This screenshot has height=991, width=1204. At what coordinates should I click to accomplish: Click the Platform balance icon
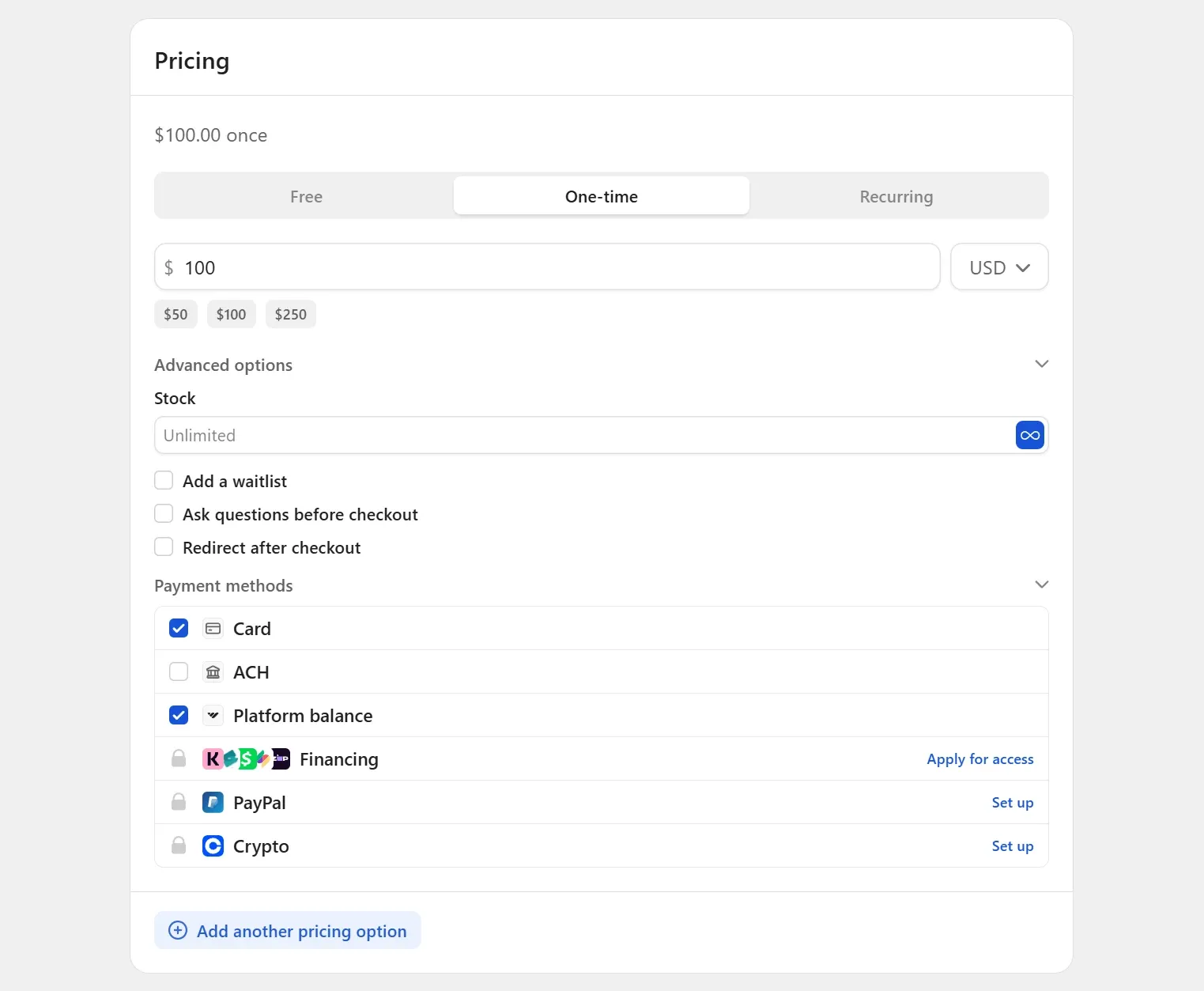(213, 716)
